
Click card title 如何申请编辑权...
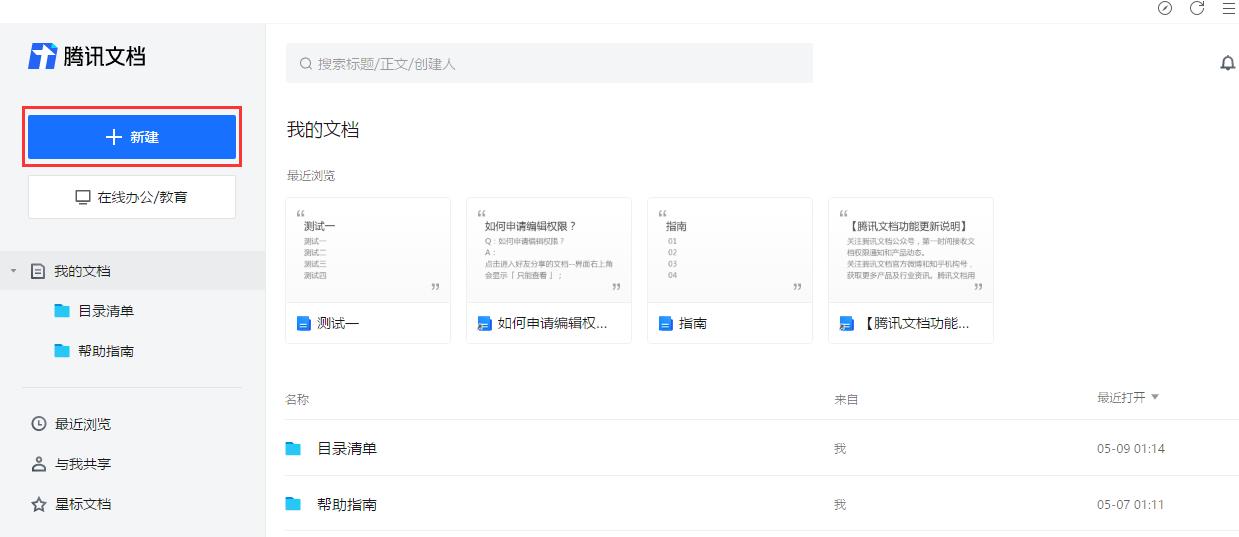(x=552, y=323)
